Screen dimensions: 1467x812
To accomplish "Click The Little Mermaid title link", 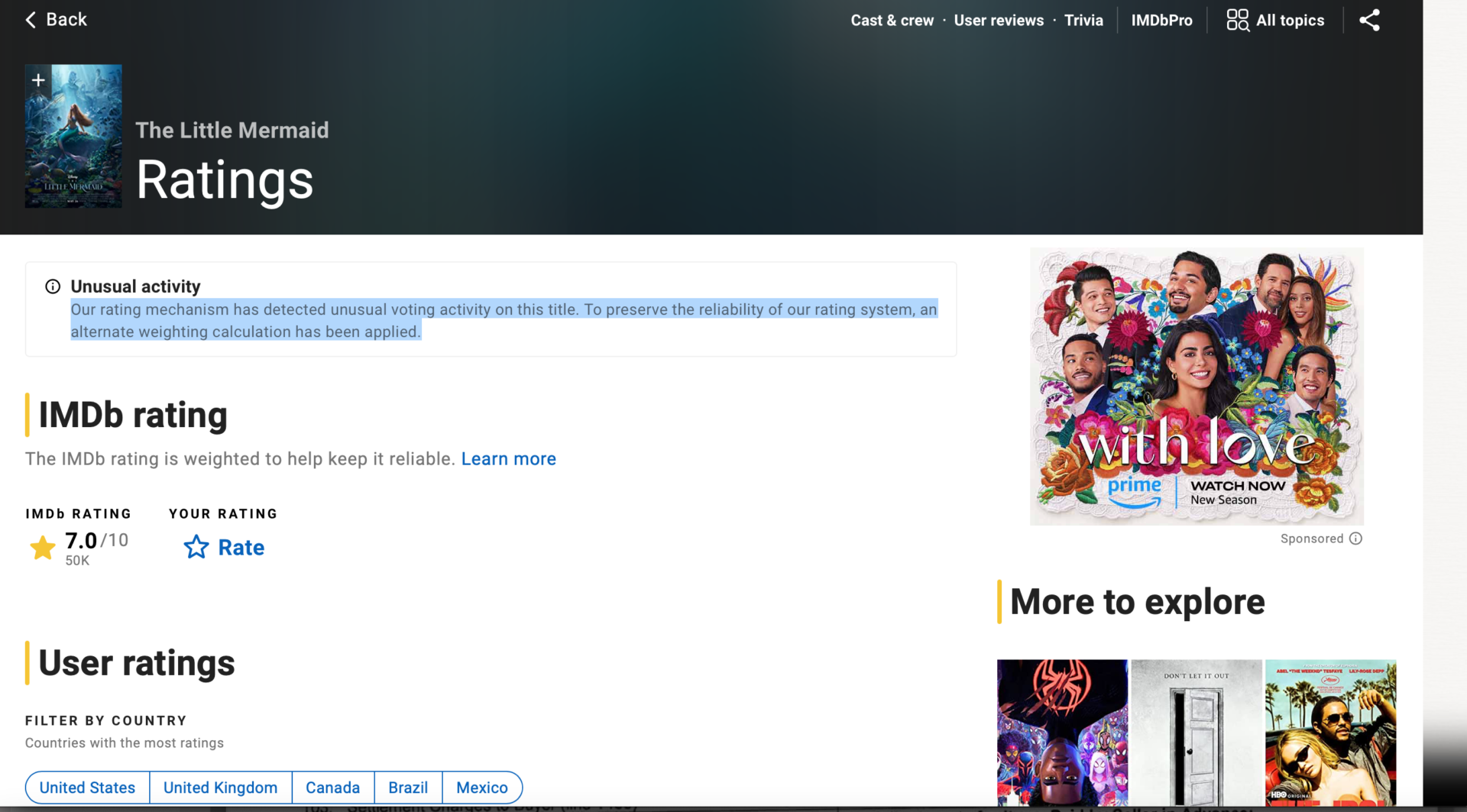I will 232,130.
